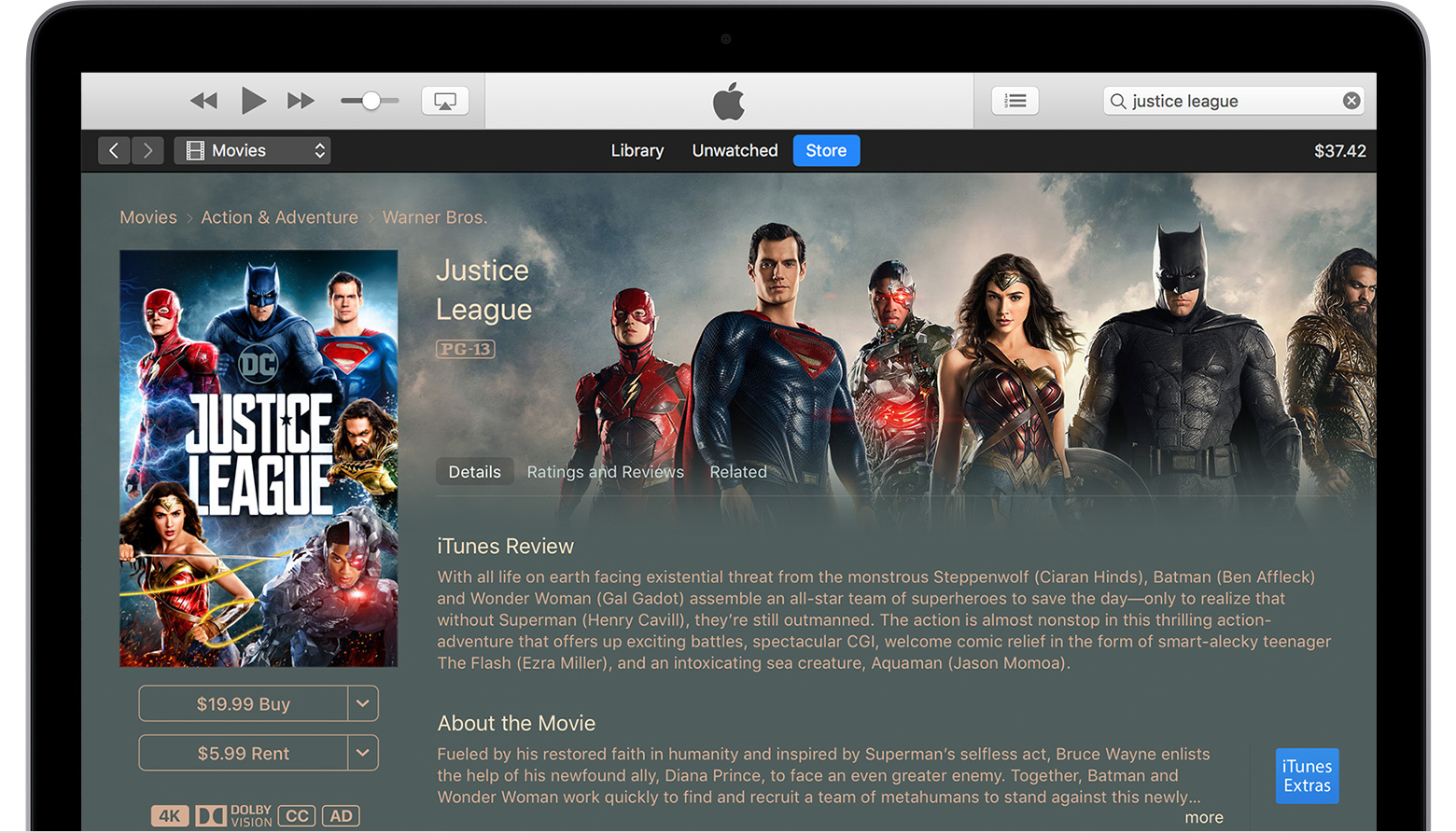Switch to the Unwatched tab

(735, 150)
